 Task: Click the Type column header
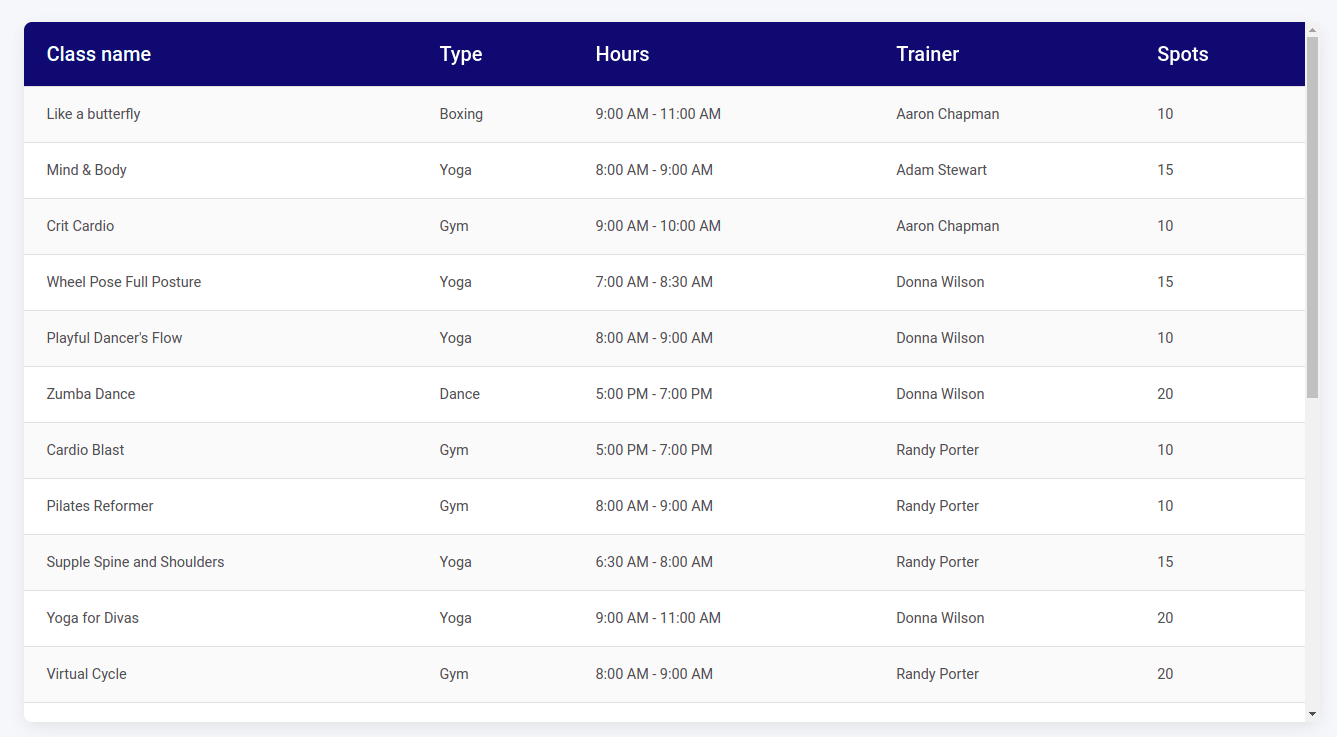[461, 54]
